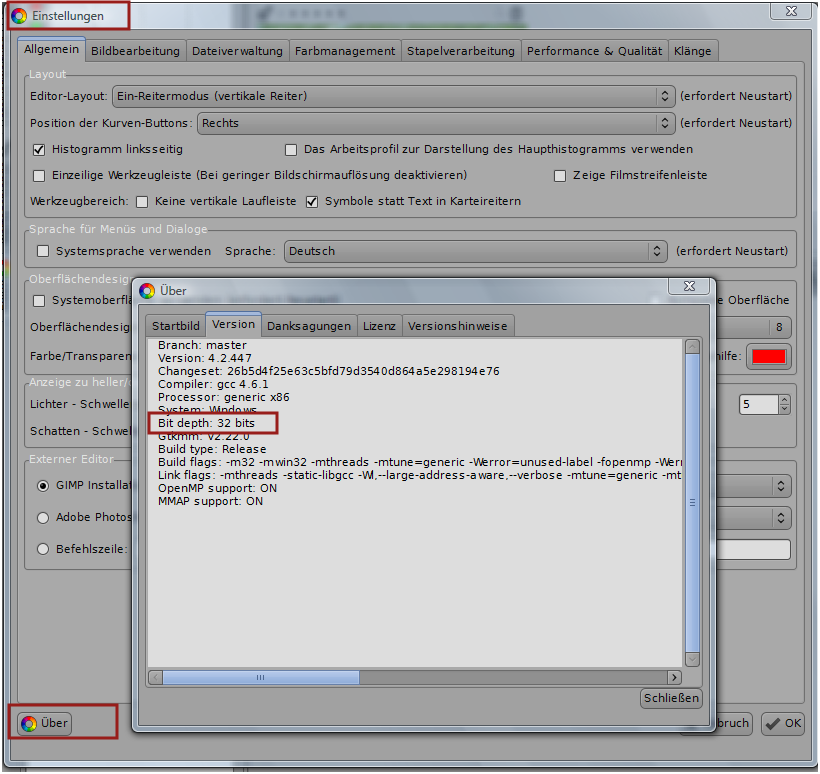The height and width of the screenshot is (774, 820).
Task: Switch to the Farbmanagement tab
Action: pos(345,51)
